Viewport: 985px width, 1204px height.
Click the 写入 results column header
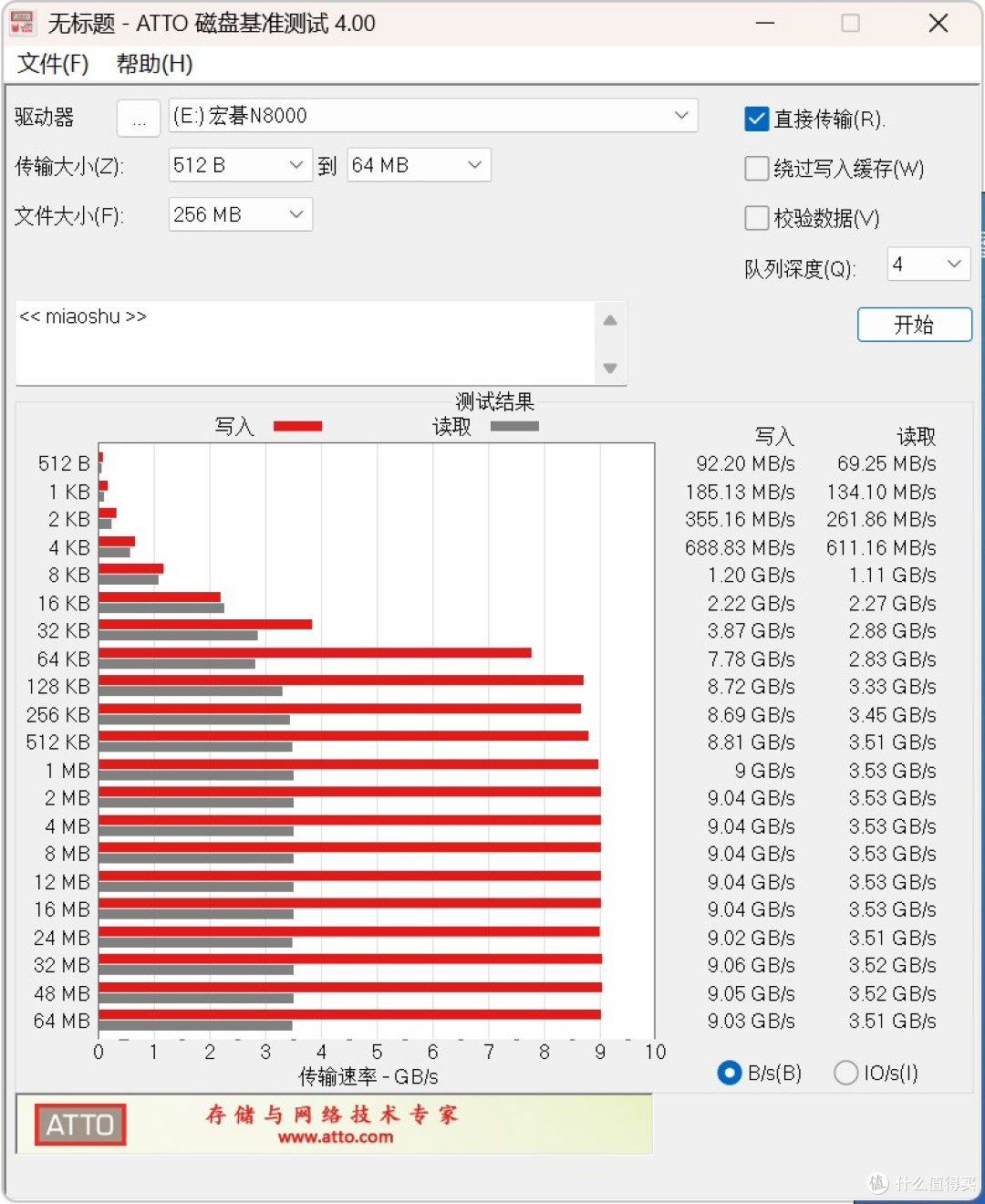[774, 436]
